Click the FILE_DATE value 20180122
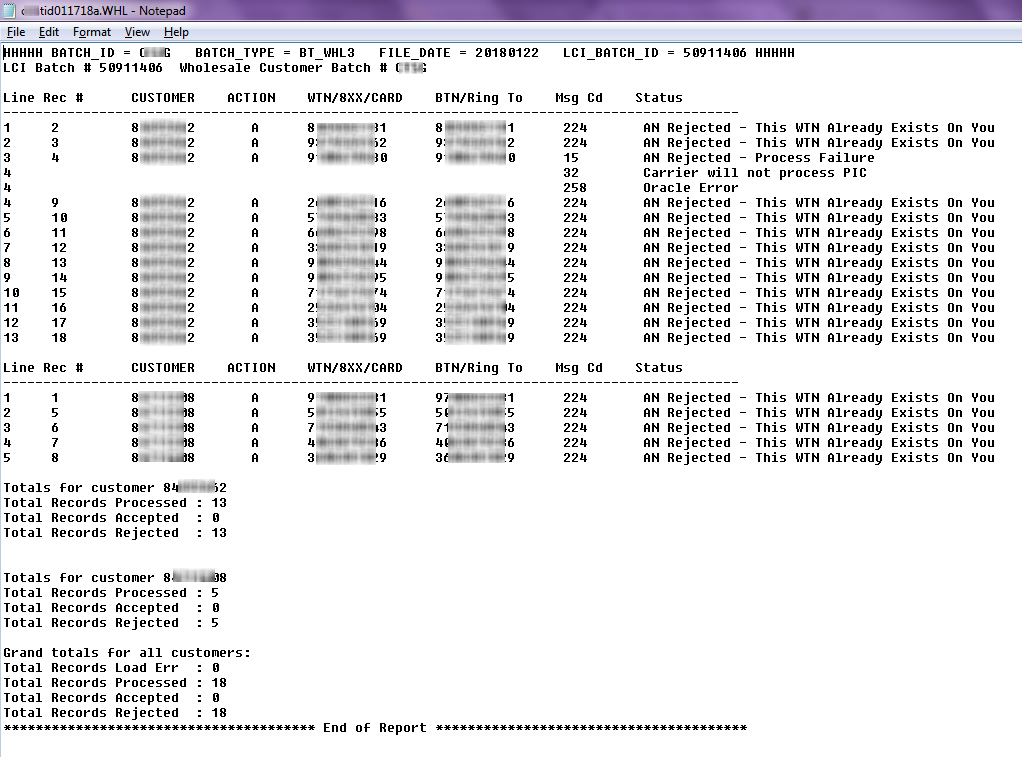Viewport: 1022px width, 757px height. pyautogui.click(x=505, y=52)
